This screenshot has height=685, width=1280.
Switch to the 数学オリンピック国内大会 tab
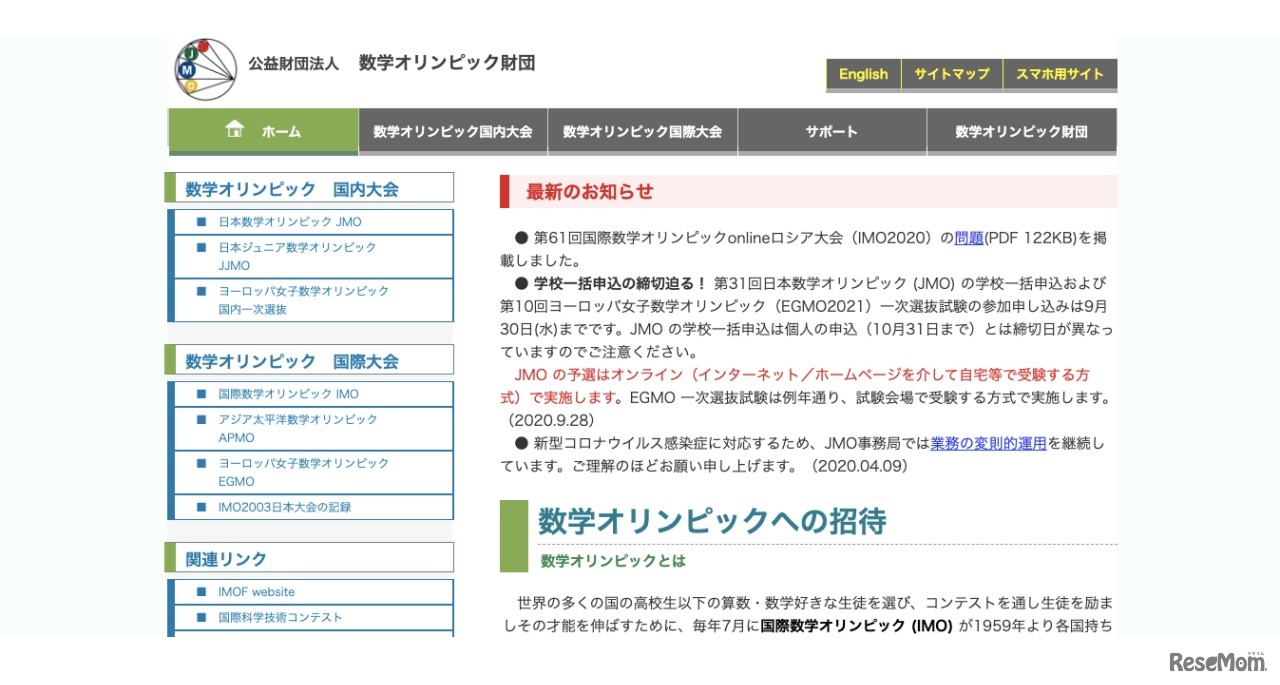452,131
